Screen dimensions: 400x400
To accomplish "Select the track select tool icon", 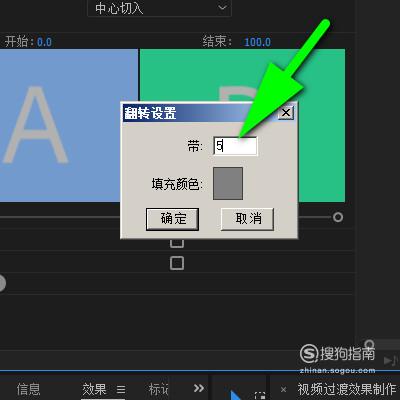I will 260,396.
